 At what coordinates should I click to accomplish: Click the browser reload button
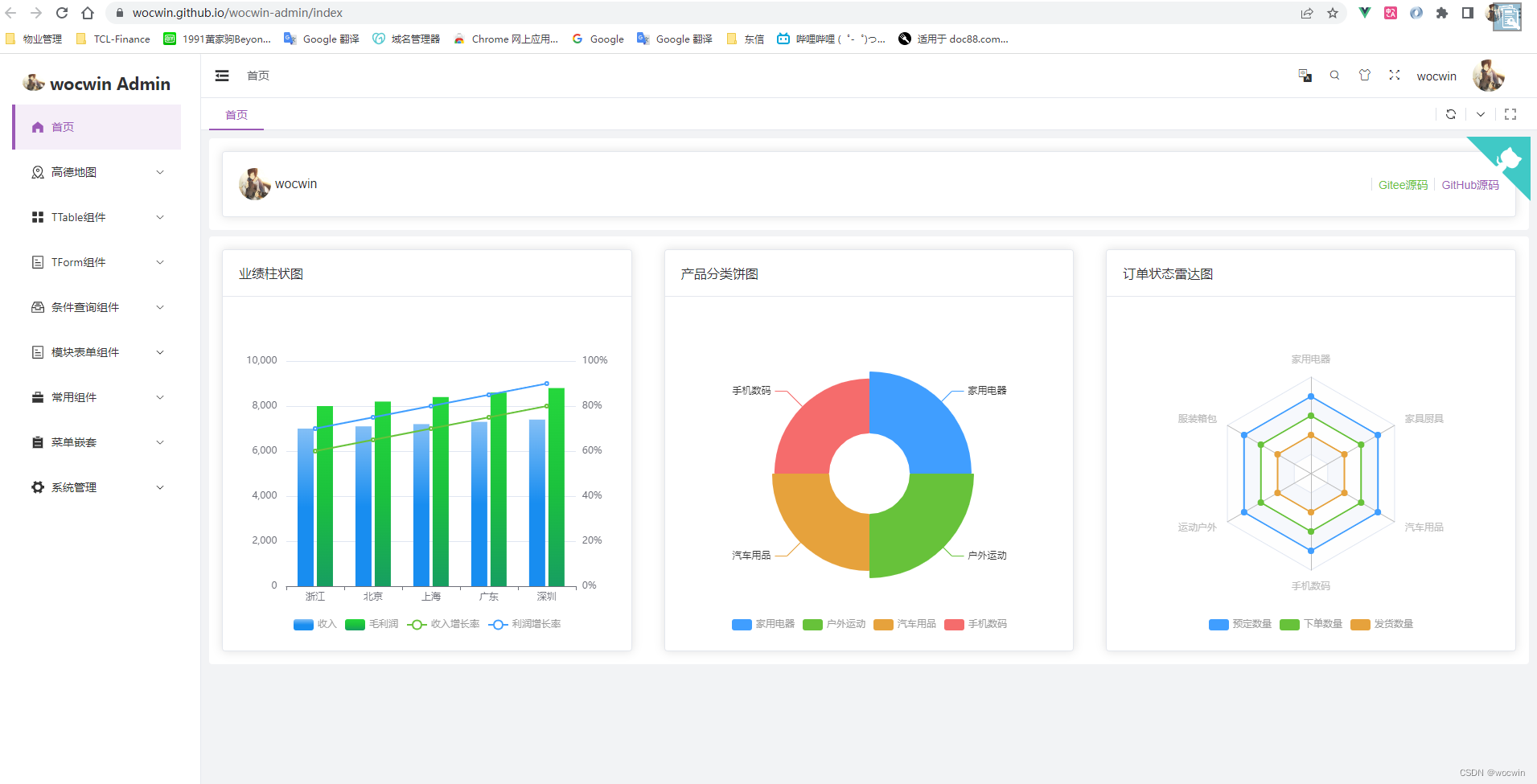click(x=62, y=13)
